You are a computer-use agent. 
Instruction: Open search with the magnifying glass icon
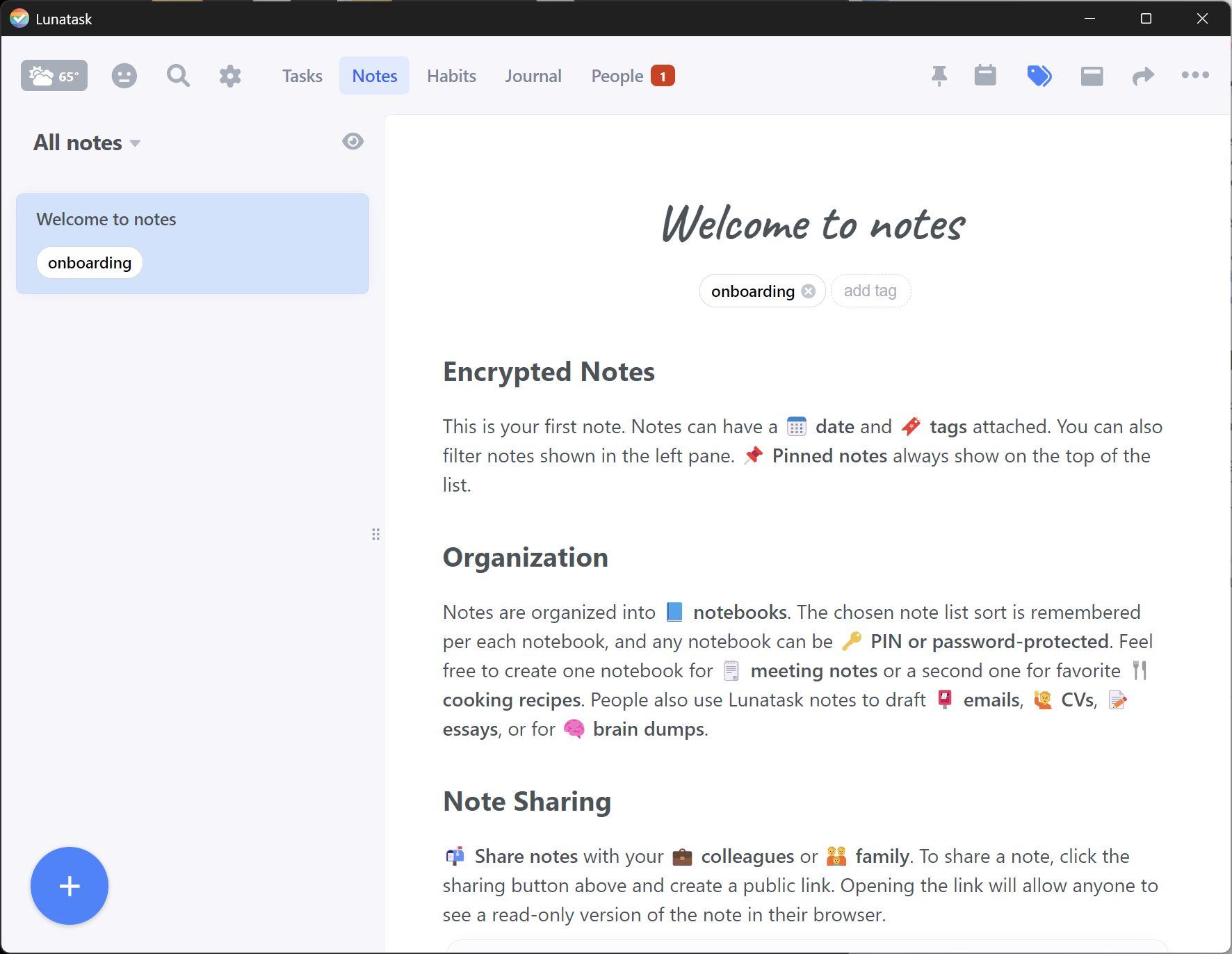click(178, 76)
